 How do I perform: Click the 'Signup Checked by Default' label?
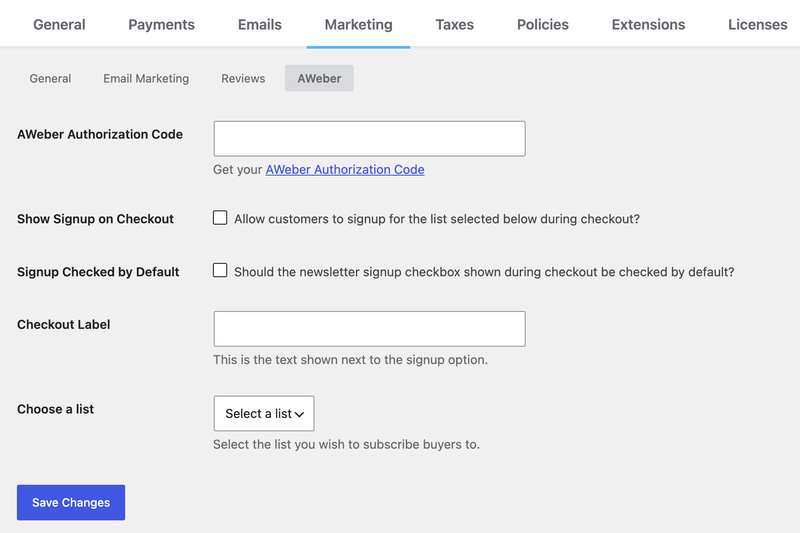(98, 272)
